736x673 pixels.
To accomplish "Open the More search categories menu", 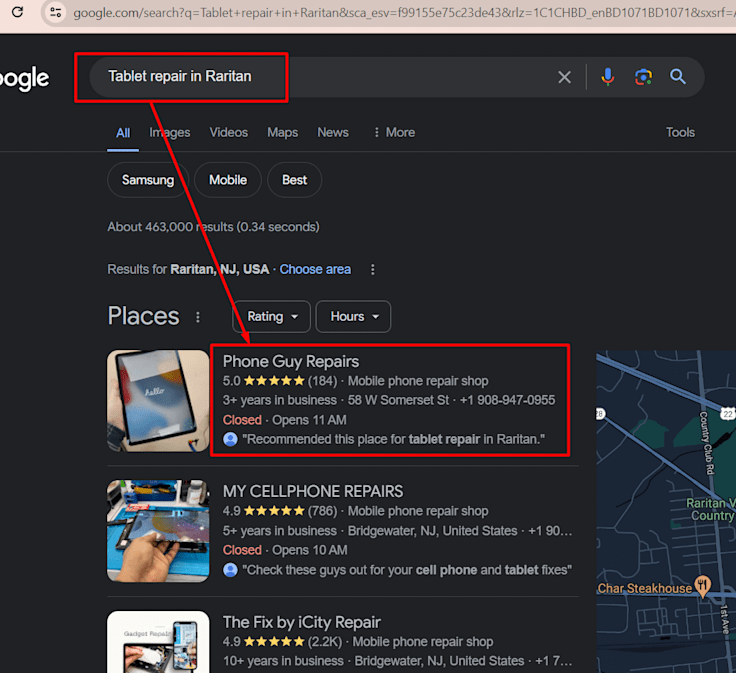I will (394, 132).
